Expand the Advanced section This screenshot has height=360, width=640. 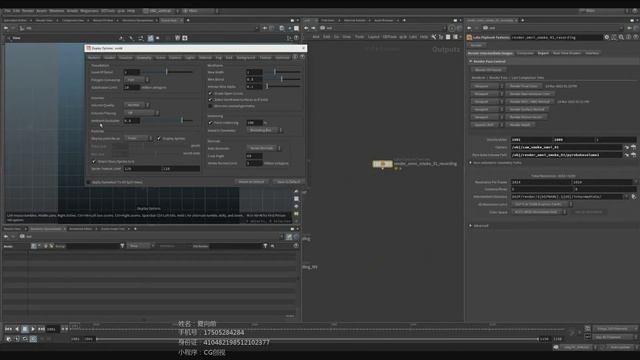pyautogui.click(x=471, y=225)
